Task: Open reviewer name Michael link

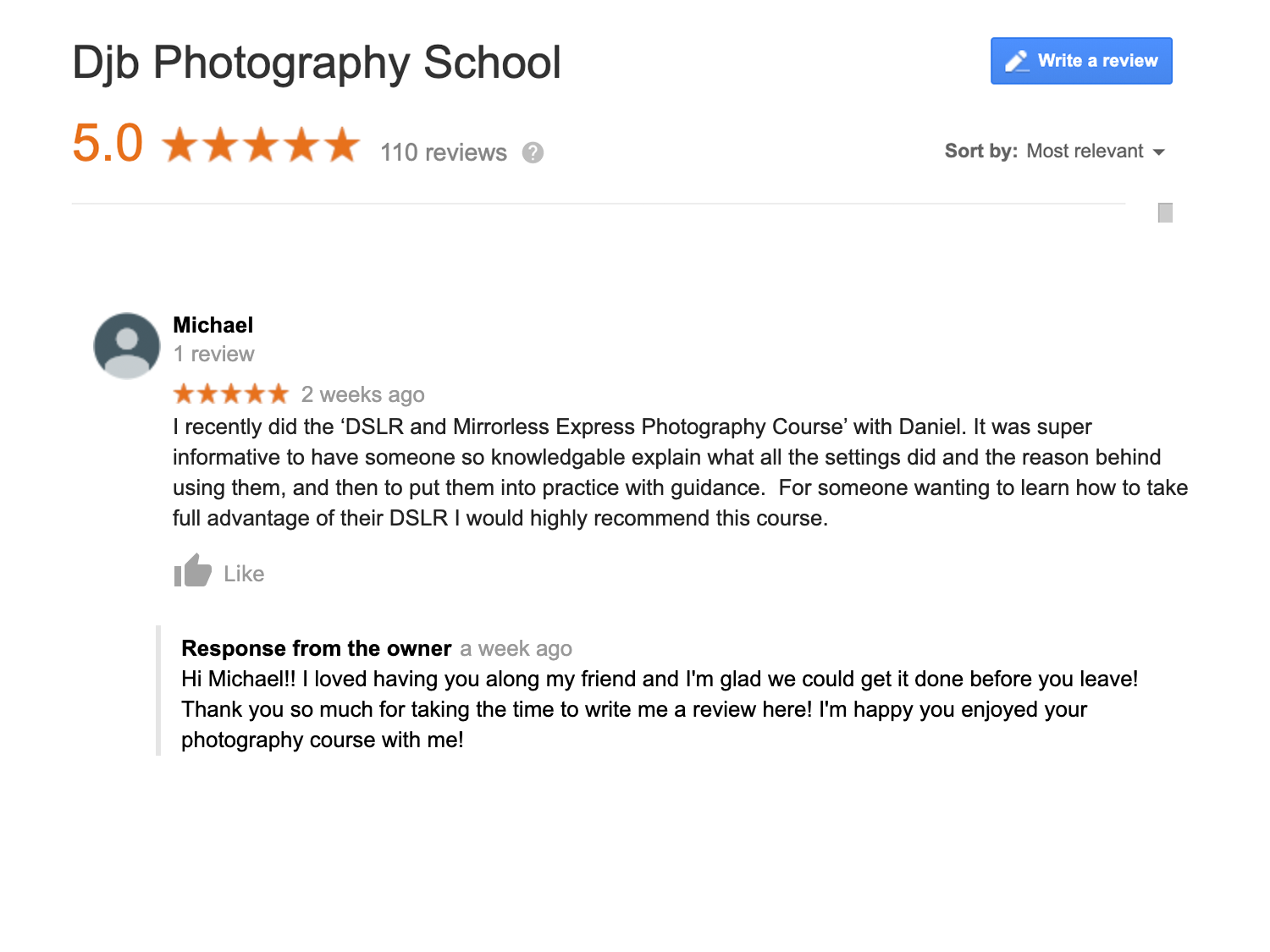Action: [213, 325]
